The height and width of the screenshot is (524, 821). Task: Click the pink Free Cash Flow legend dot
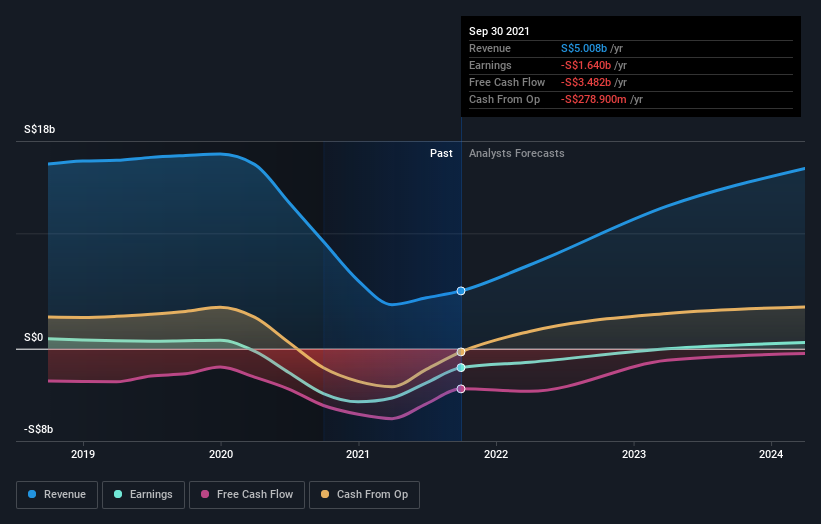coord(205,494)
